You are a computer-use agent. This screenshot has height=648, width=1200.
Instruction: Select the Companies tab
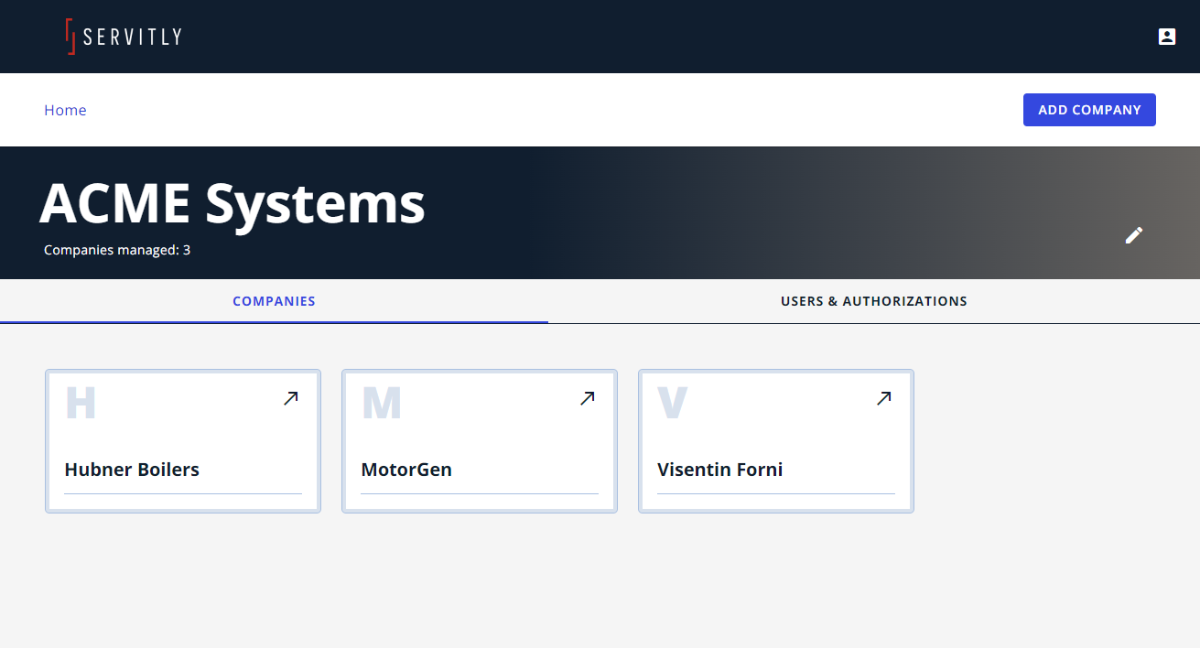click(274, 301)
